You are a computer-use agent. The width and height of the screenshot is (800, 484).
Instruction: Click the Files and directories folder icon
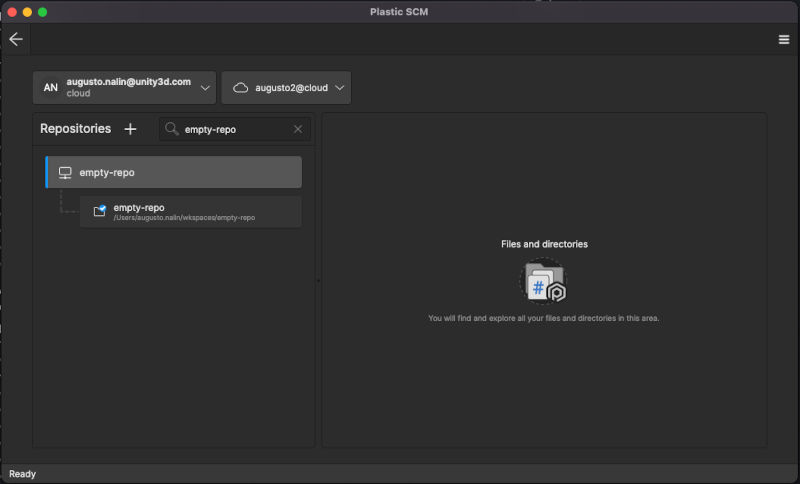coord(544,282)
